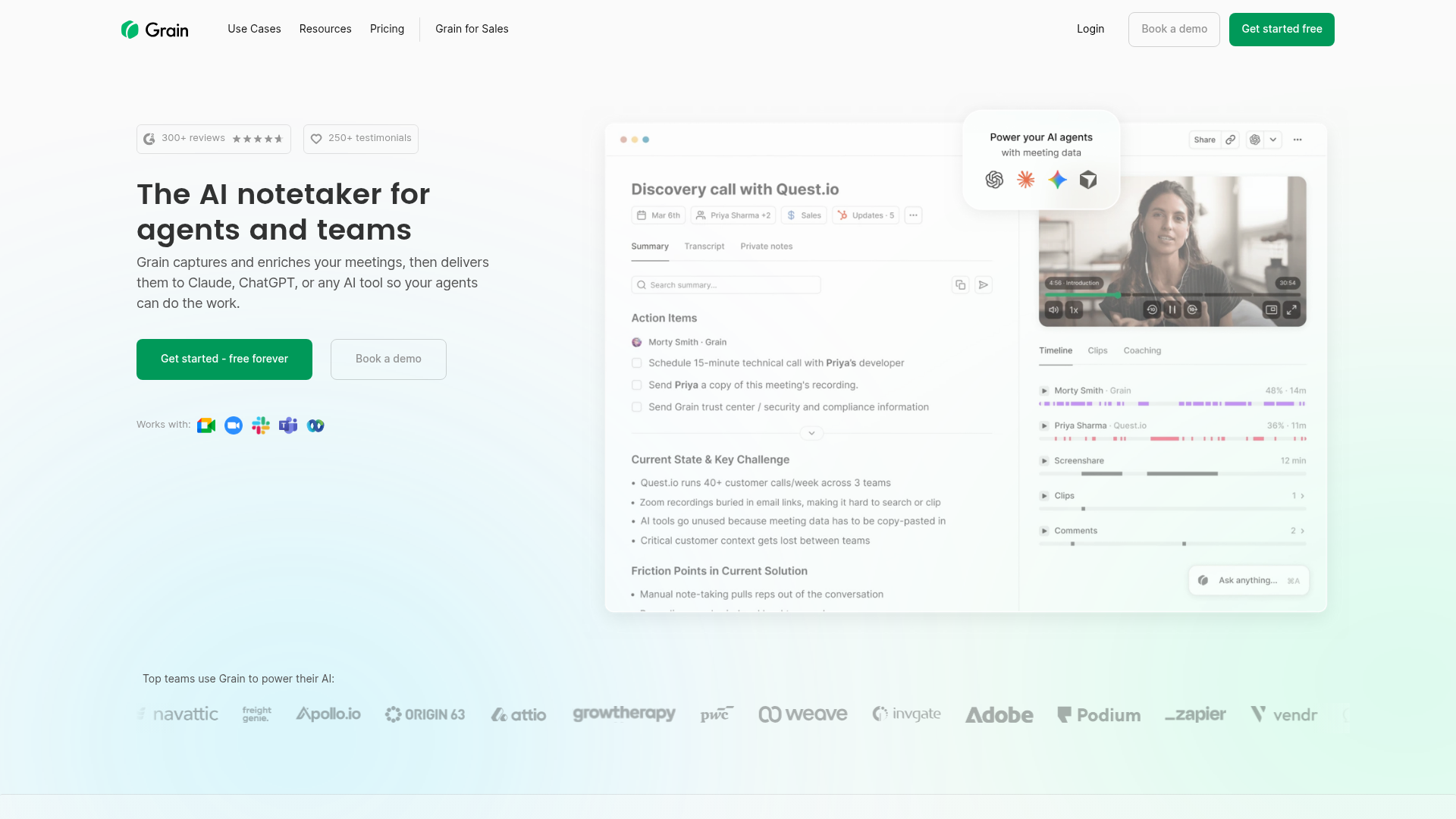Pause the video

point(1172,309)
